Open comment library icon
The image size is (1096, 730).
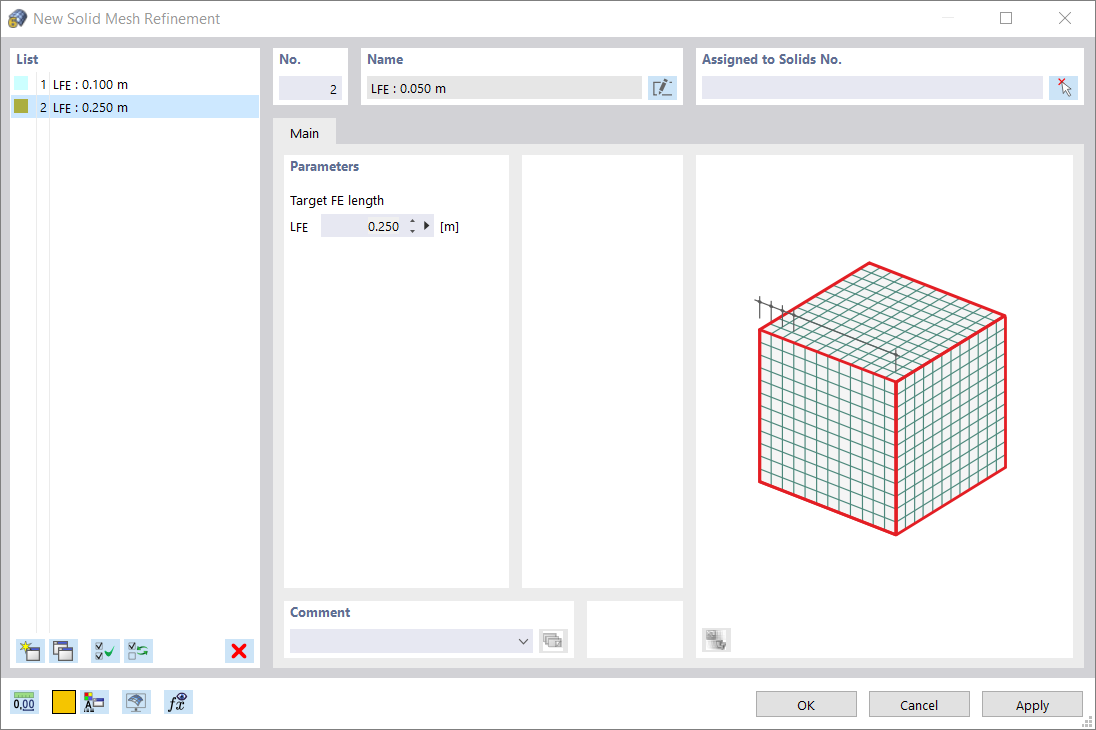click(x=553, y=640)
